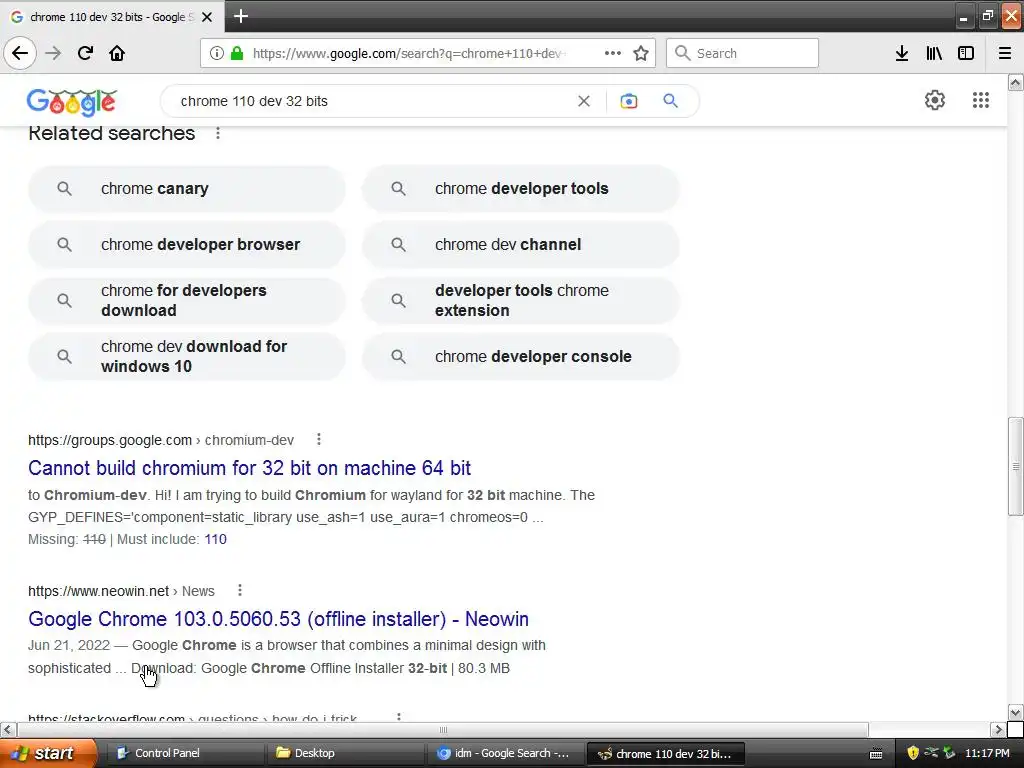
Task: Click Must include 110 link
Action: click(216, 539)
